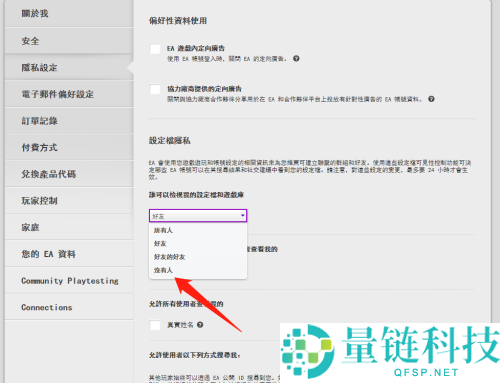Click the 誰可以檢視我的設定檔和遊戲庫 label
500x383 pixels.
[x=196, y=195]
